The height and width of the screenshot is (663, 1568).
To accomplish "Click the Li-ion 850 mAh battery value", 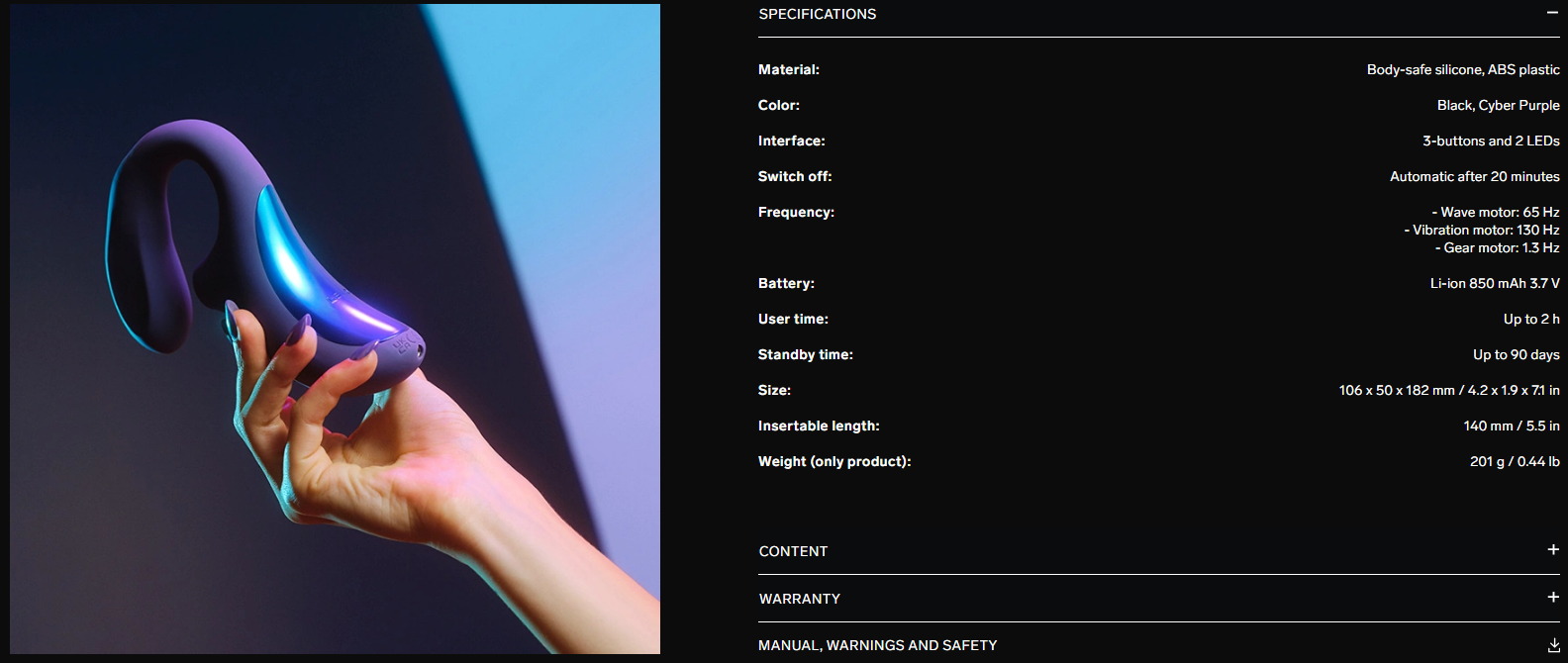I will click(x=1495, y=283).
